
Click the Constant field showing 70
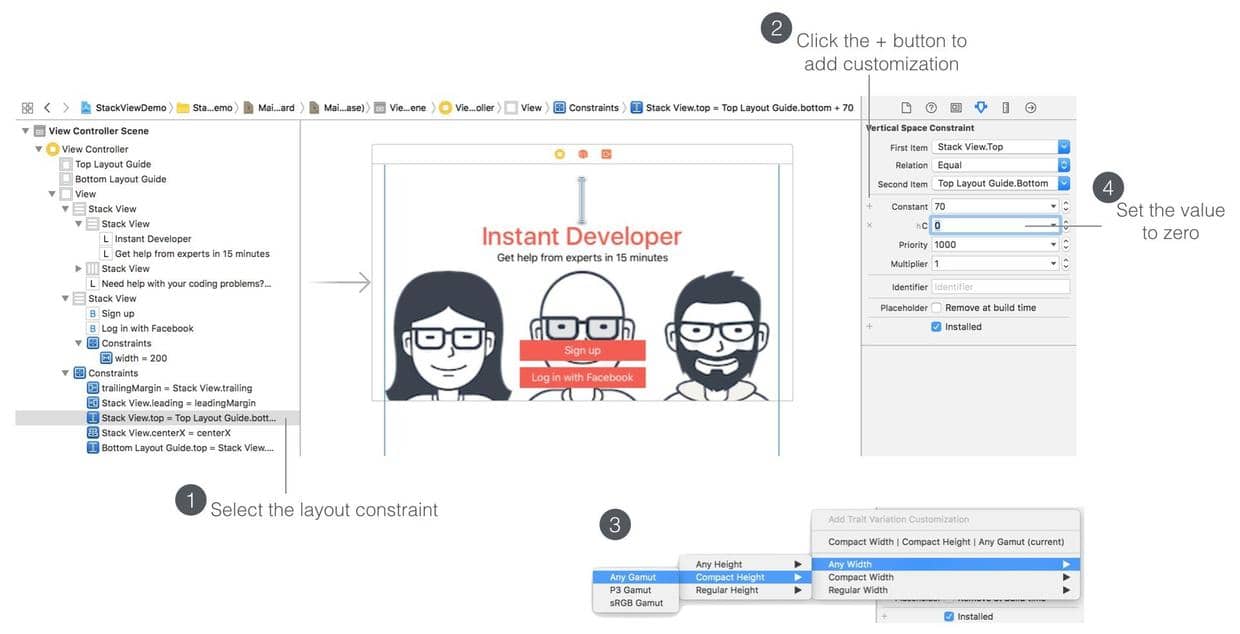tap(995, 207)
